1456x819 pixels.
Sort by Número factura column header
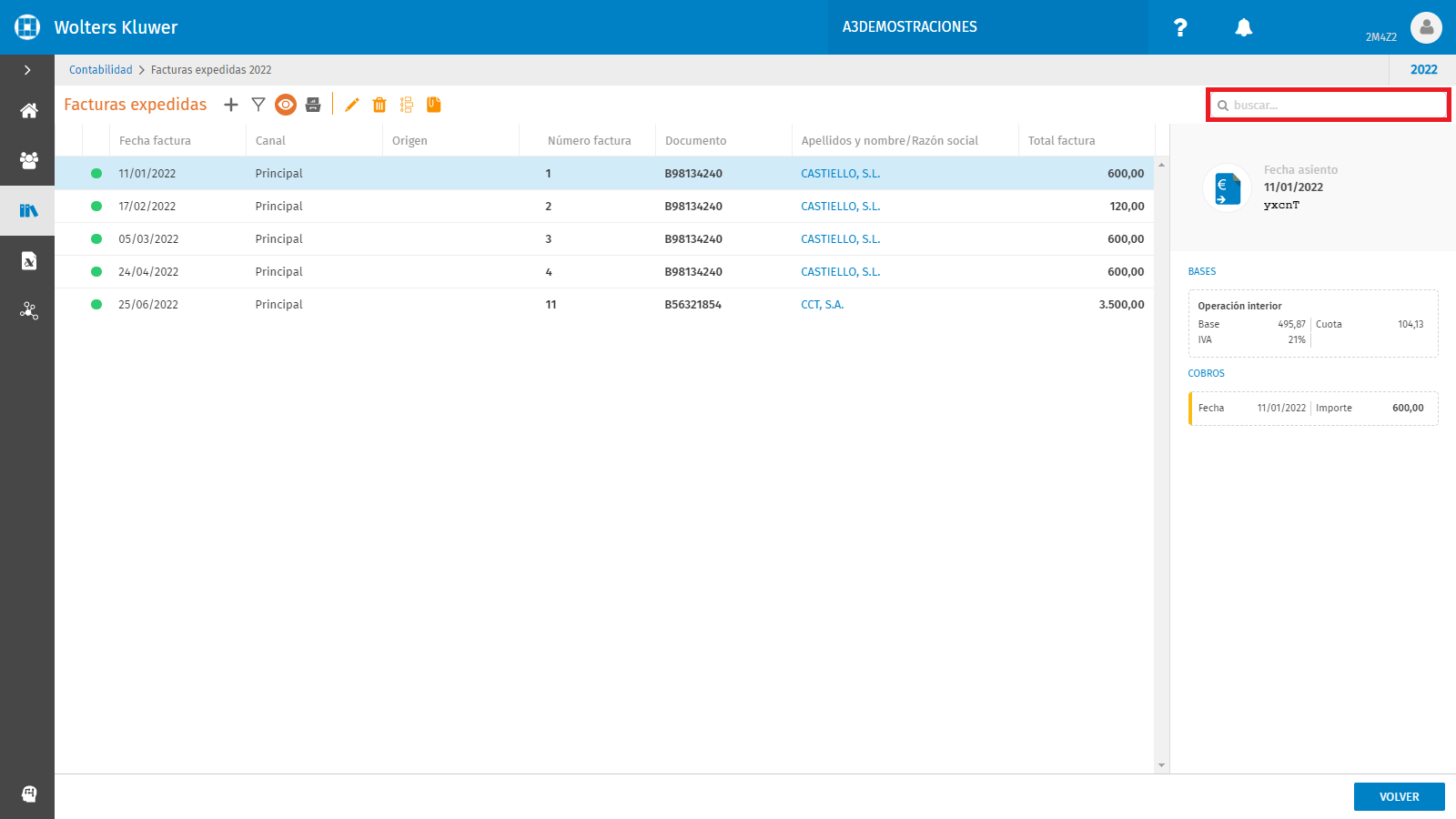589,141
